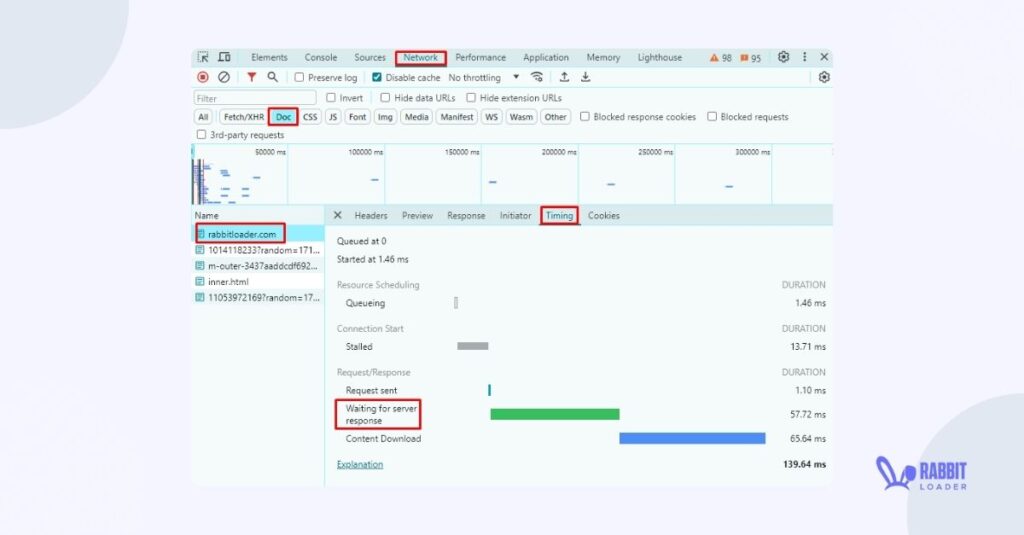This screenshot has width=1024, height=535.
Task: Open network conditions wifi icon
Action: pos(537,77)
